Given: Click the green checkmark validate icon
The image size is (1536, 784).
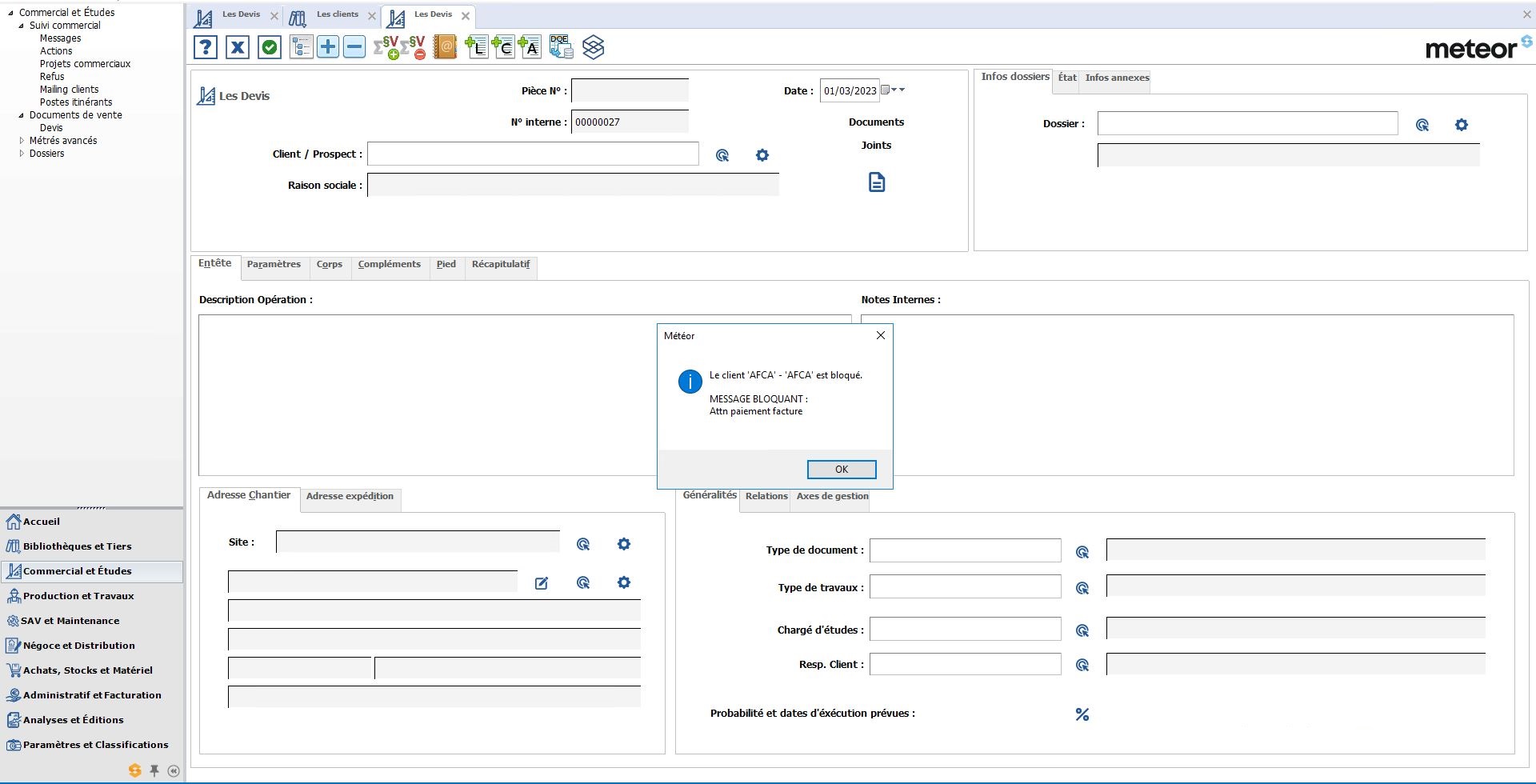Looking at the screenshot, I should pos(270,47).
